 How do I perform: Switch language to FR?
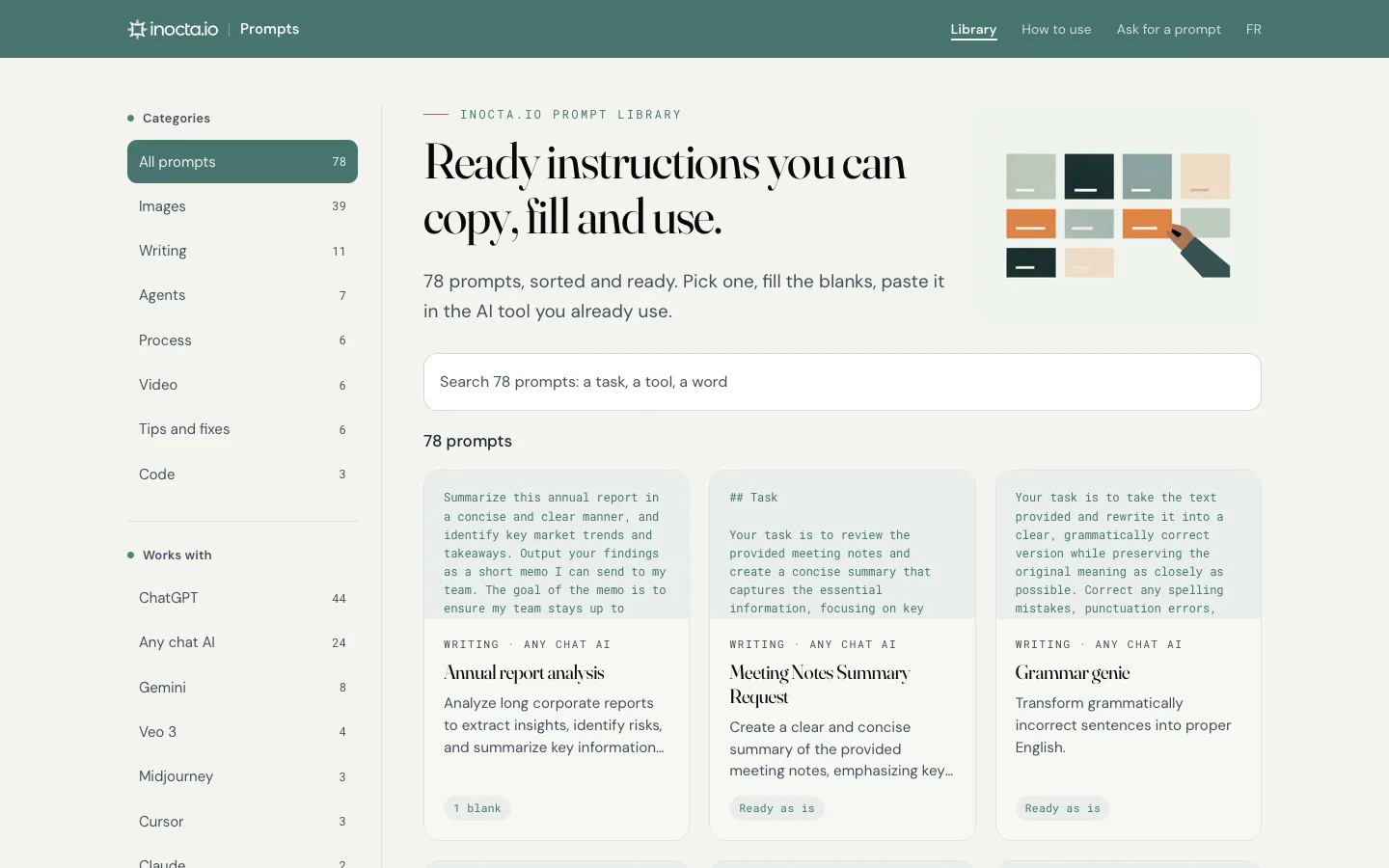[x=1253, y=29]
